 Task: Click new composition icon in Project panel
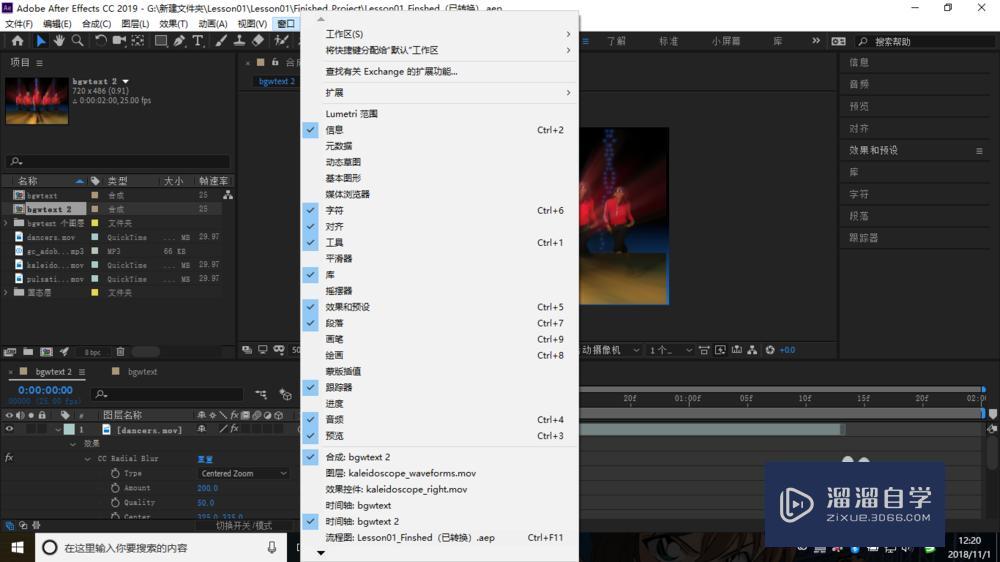47,351
